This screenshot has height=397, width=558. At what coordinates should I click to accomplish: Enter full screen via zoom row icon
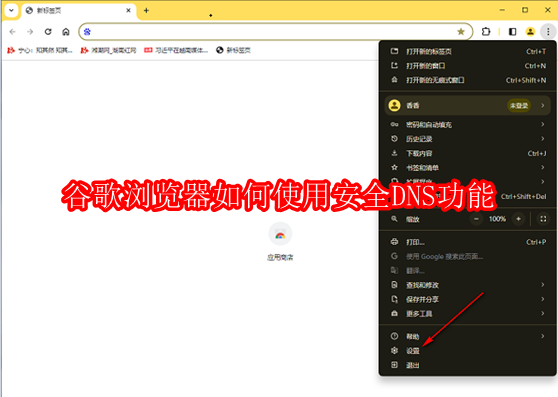tap(543, 219)
